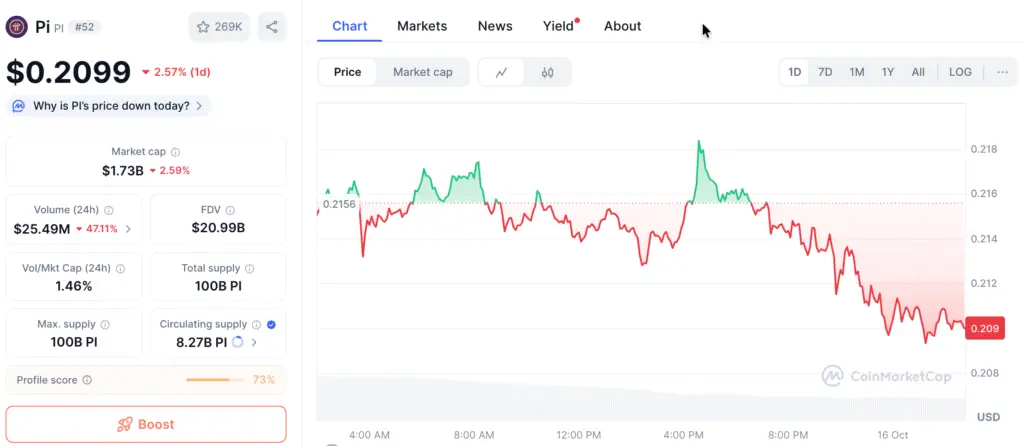
Task: Toggle the LOG scale option
Action: pyautogui.click(x=960, y=72)
